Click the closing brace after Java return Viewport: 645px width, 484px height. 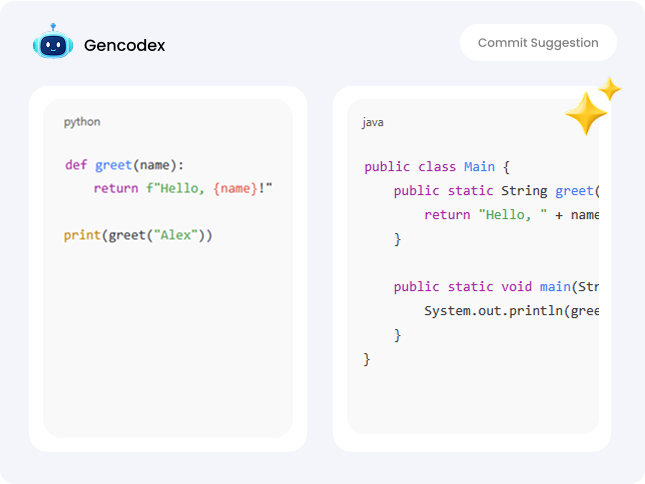(397, 239)
